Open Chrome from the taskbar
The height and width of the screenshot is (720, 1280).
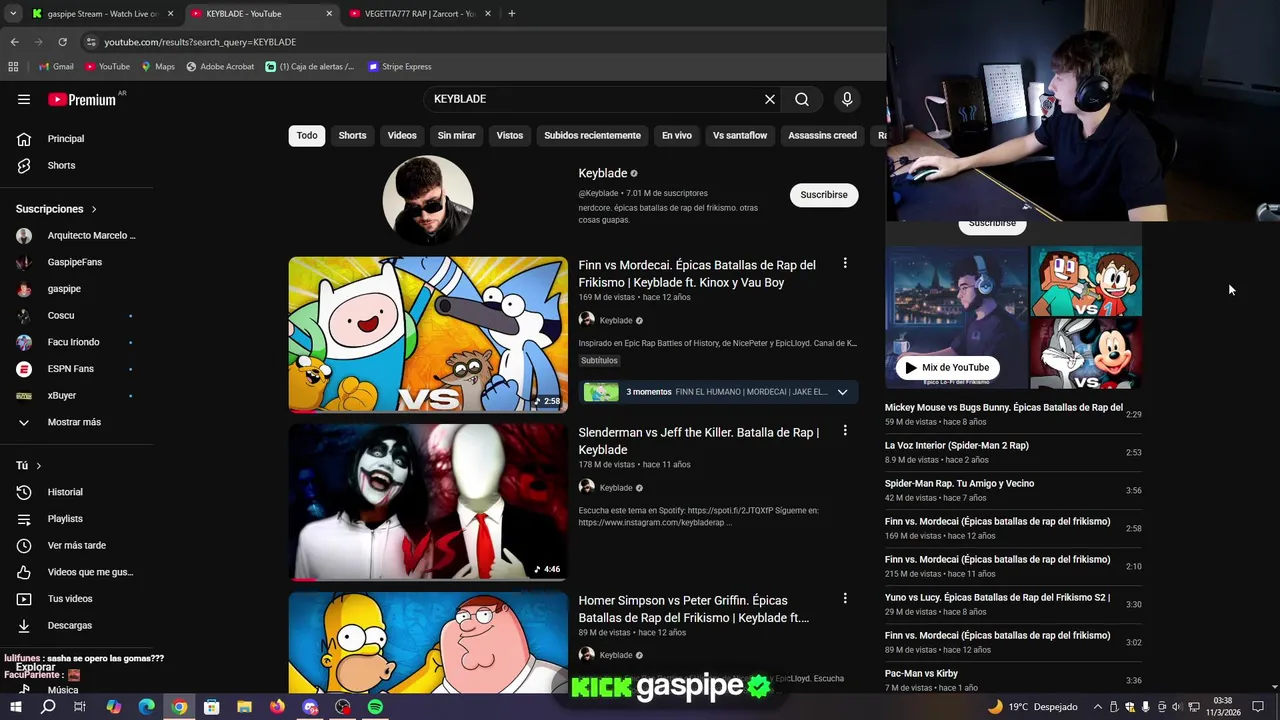(179, 707)
